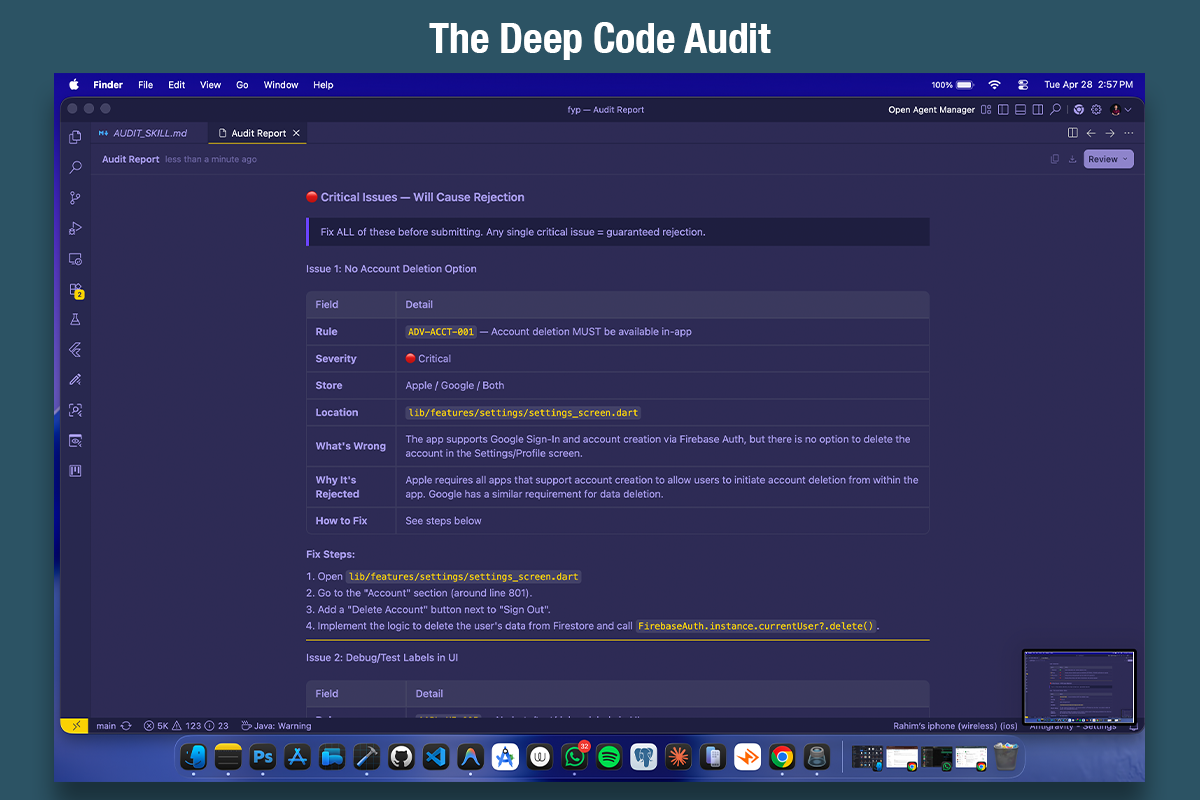The width and height of the screenshot is (1200, 800).
Task: Click the errors and warnings count
Action: (187, 726)
